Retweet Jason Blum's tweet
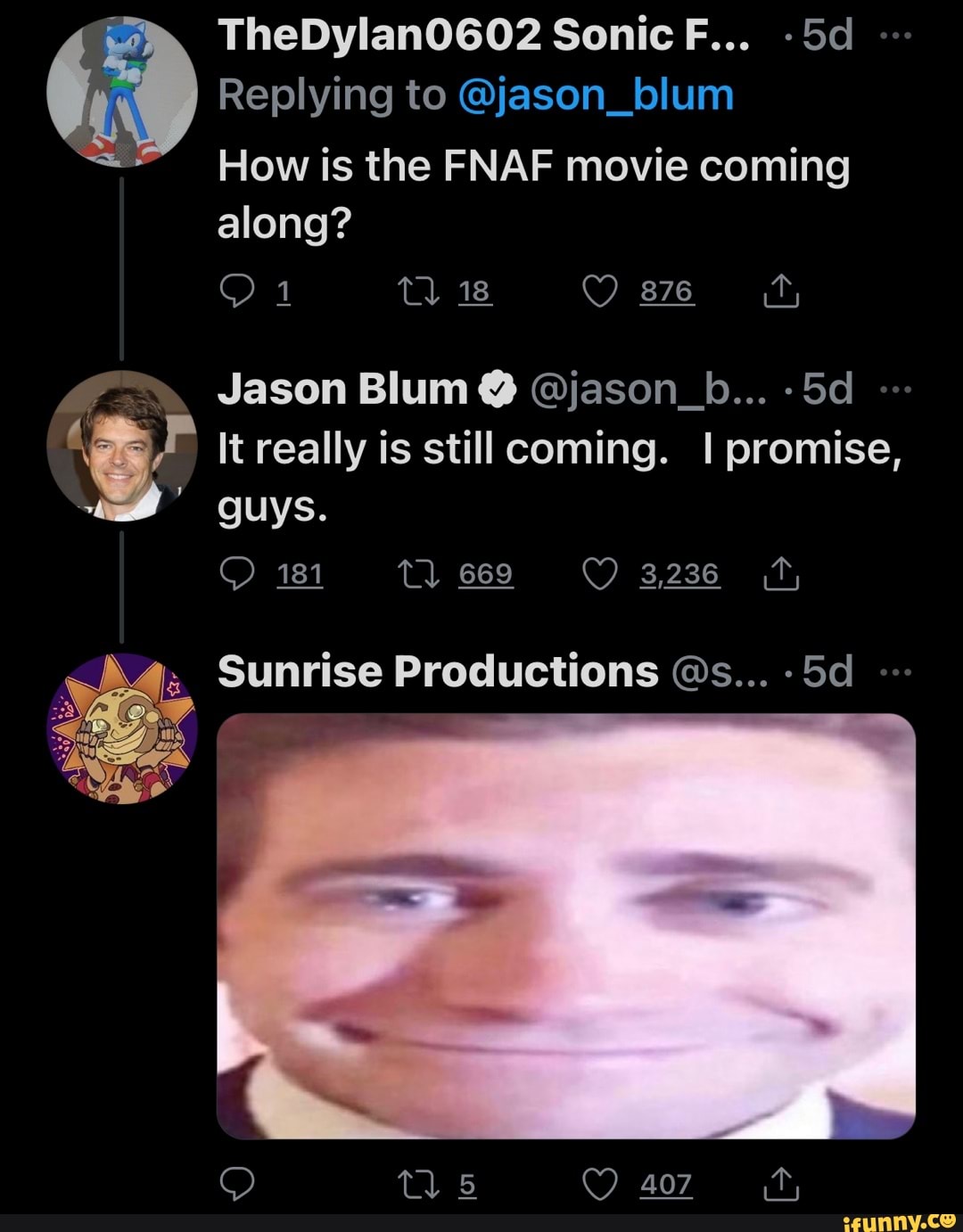Viewport: 963px width, 1232px height. (x=418, y=574)
